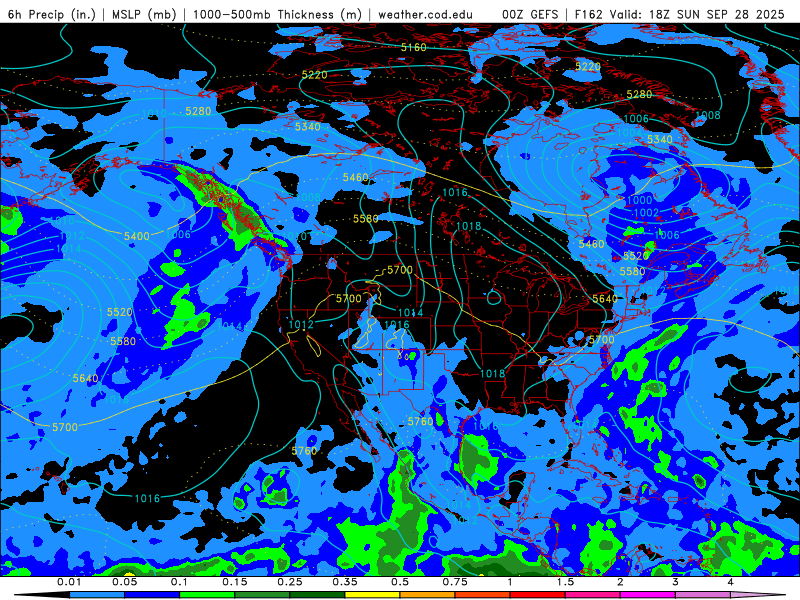800x600 pixels.
Task: Click the '0.05' legend value
Action: 124,582
